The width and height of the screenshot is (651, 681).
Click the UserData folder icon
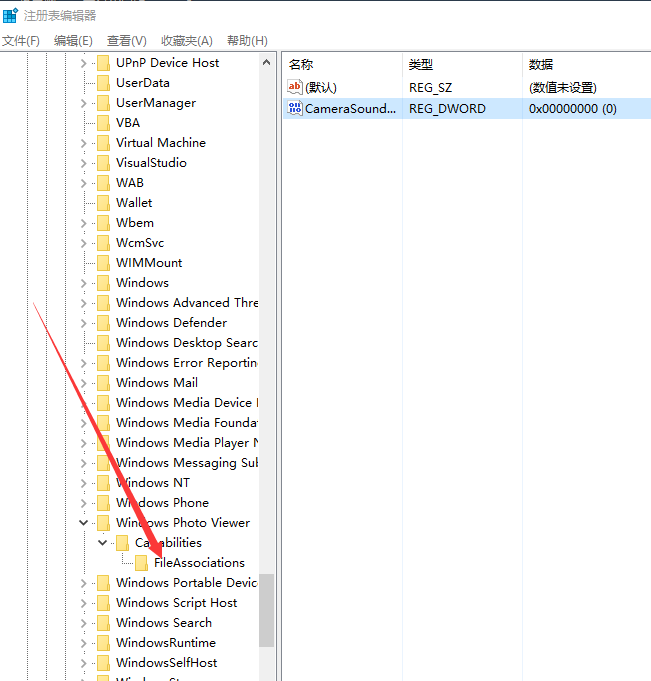(103, 83)
